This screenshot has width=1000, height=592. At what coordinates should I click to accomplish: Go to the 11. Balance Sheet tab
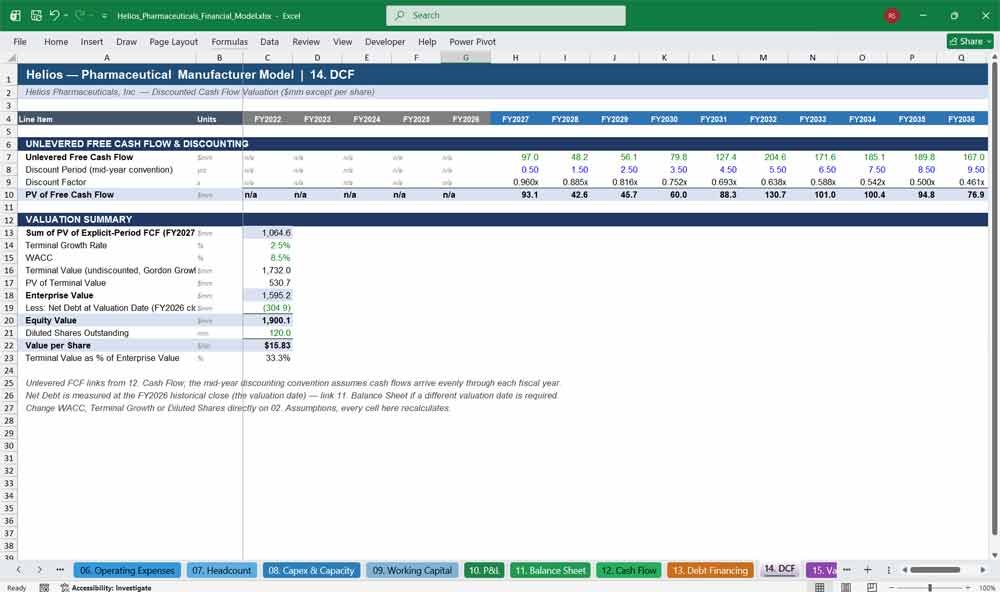coord(550,570)
